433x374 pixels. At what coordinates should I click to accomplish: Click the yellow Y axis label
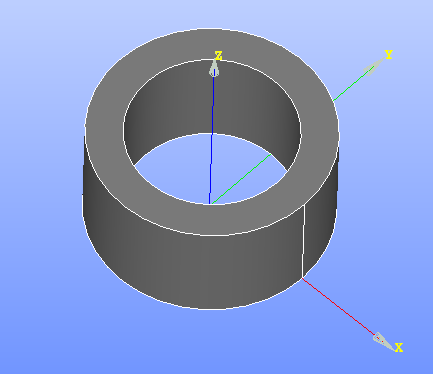click(389, 54)
